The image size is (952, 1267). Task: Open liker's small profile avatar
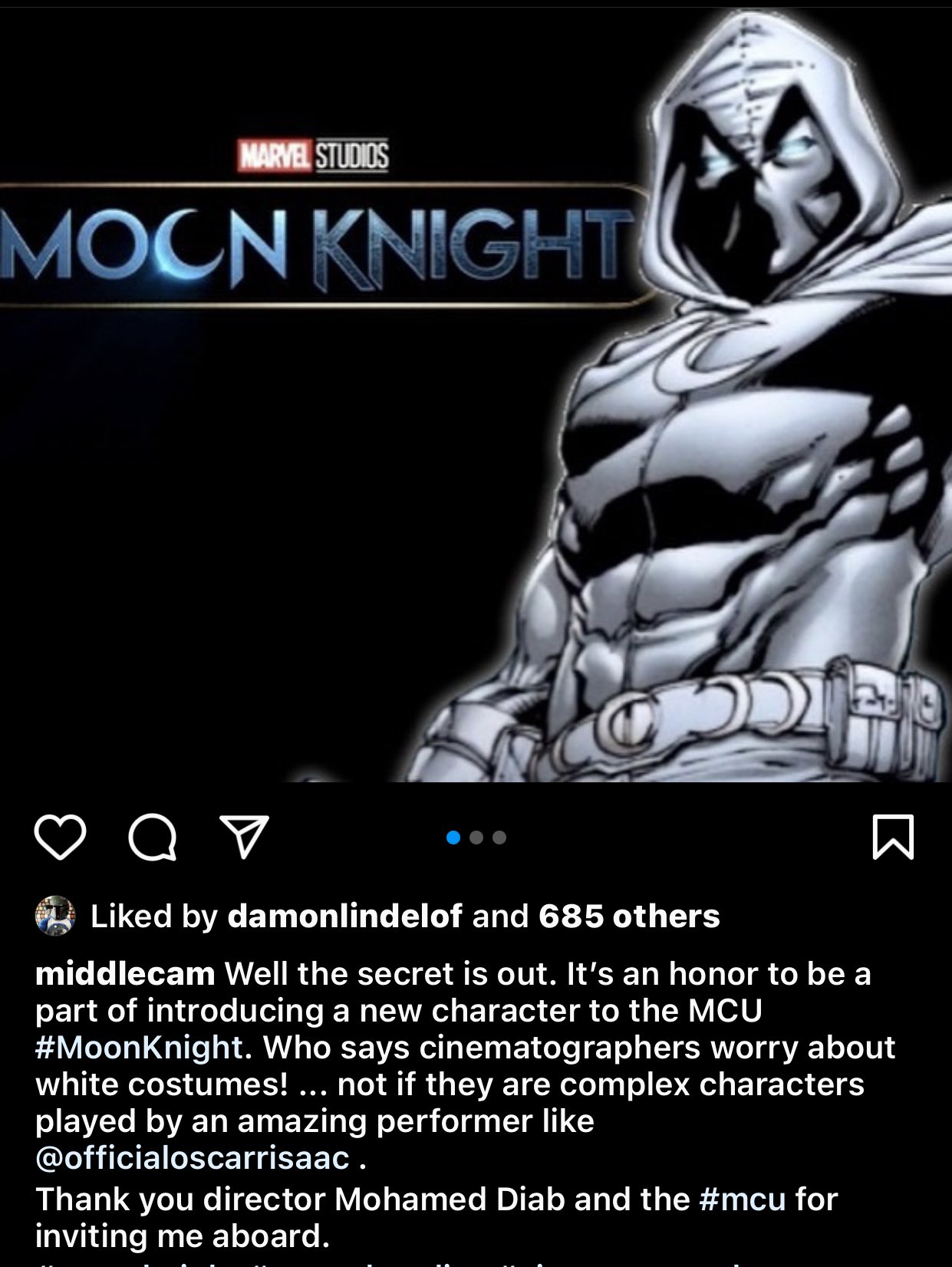(55, 916)
